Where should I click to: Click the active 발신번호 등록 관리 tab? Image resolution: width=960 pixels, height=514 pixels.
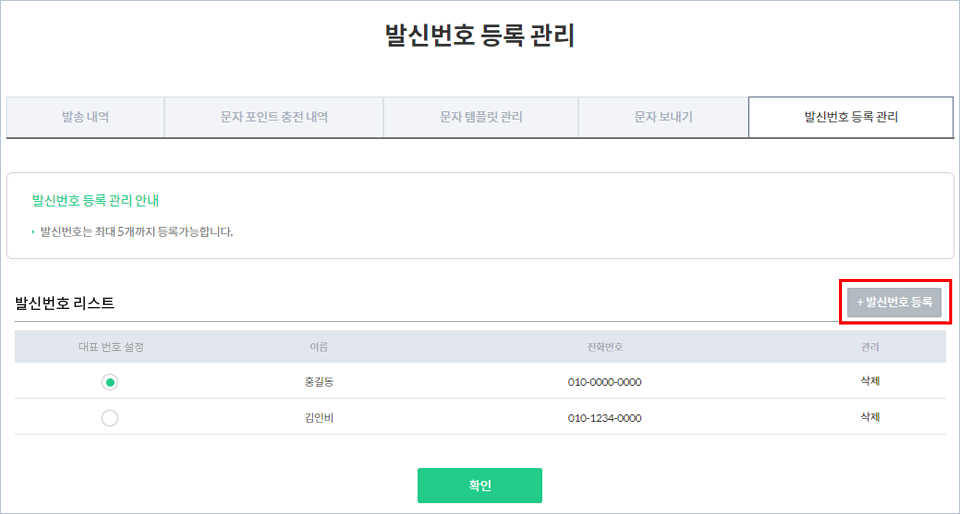pos(851,117)
